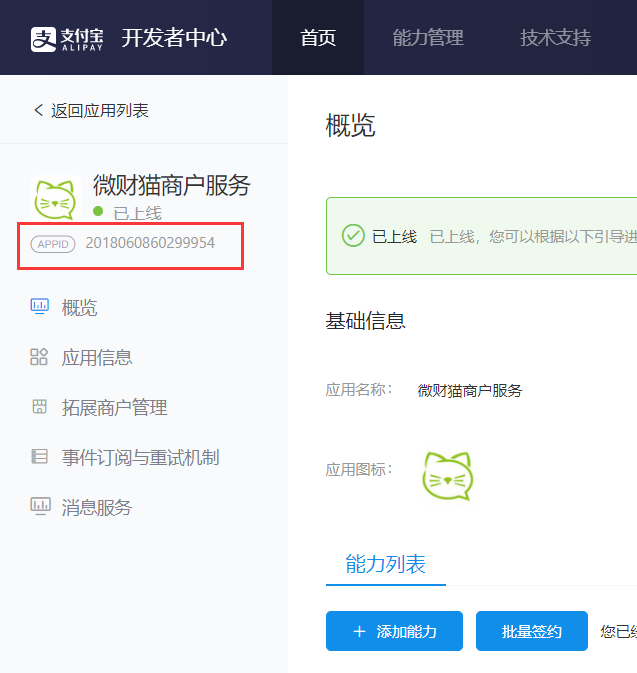Click the plus icon in the 添加能力 button

pyautogui.click(x=359, y=631)
